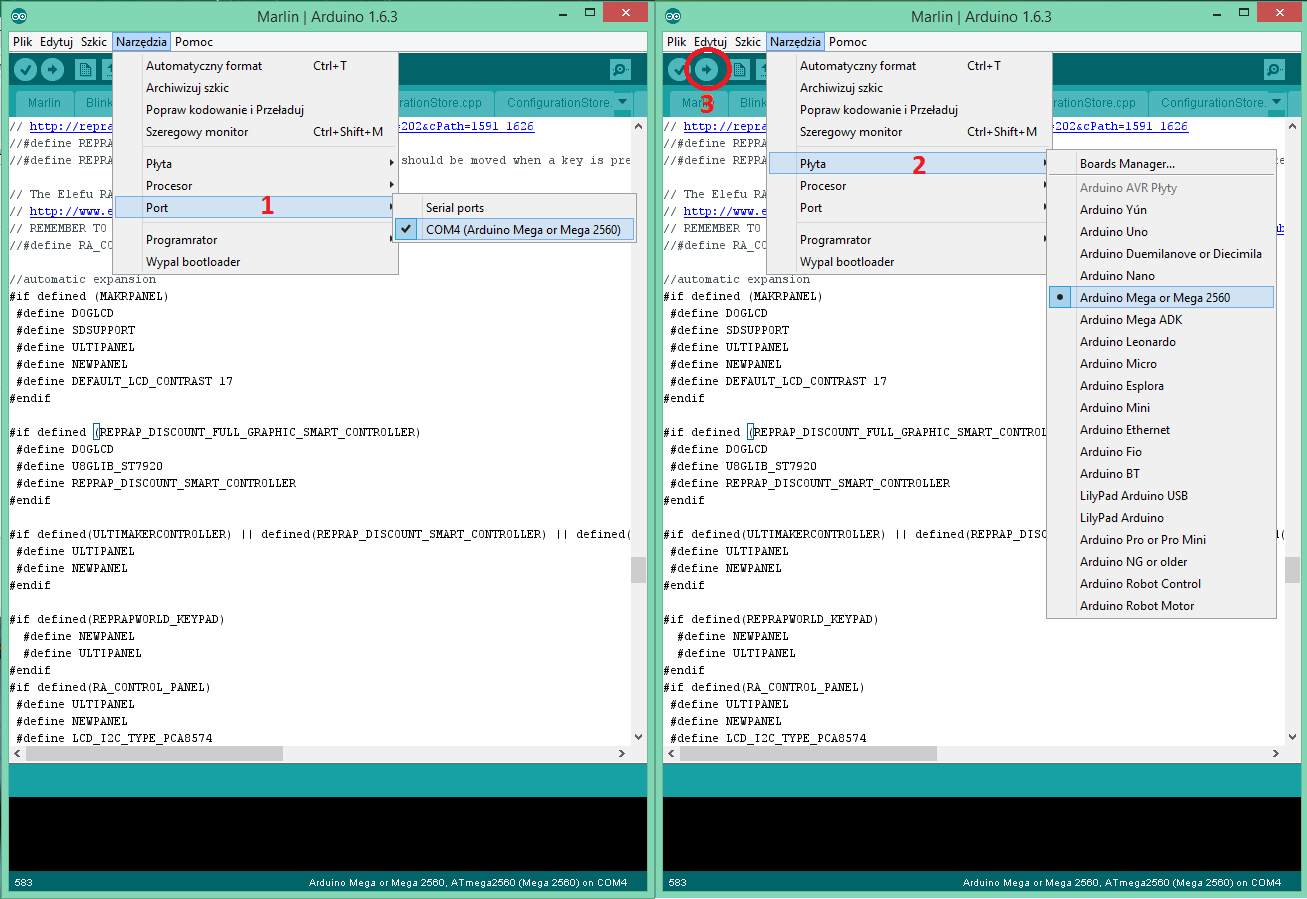The height and width of the screenshot is (899, 1307).
Task: Open tabs dropdown arrow in left window
Action: tap(623, 102)
